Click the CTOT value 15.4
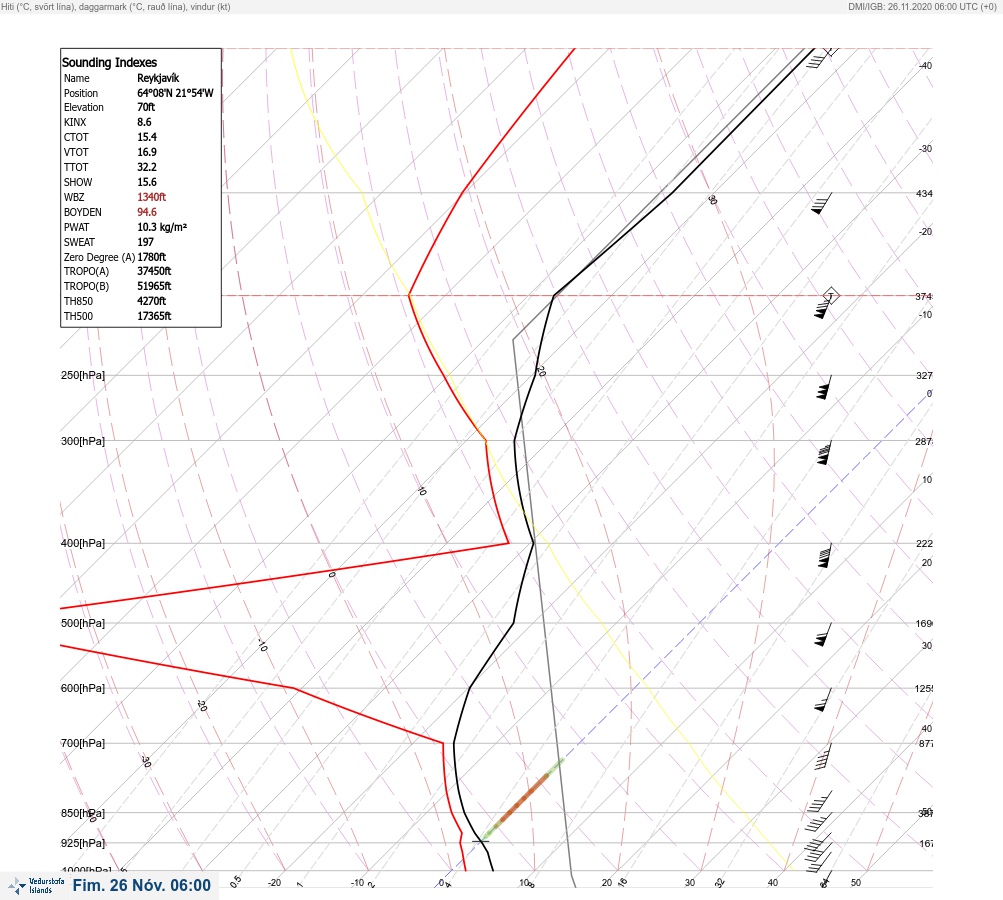This screenshot has height=900, width=1003. coord(147,137)
